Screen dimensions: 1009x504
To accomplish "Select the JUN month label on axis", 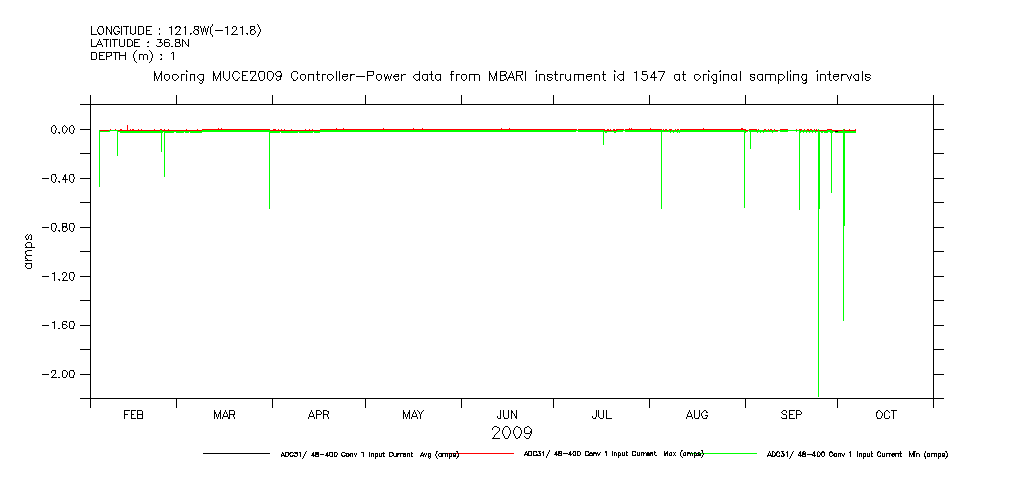I will click(507, 414).
